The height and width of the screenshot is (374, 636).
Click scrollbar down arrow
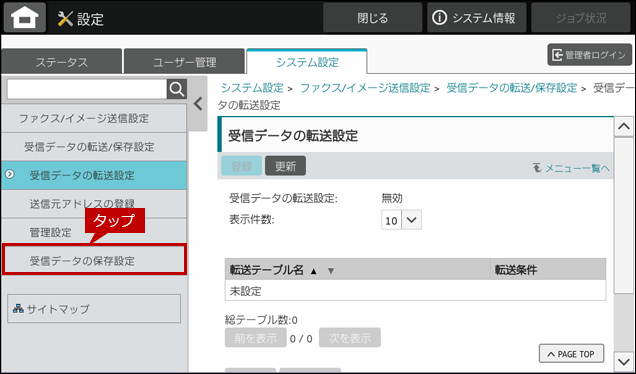pyautogui.click(x=624, y=361)
